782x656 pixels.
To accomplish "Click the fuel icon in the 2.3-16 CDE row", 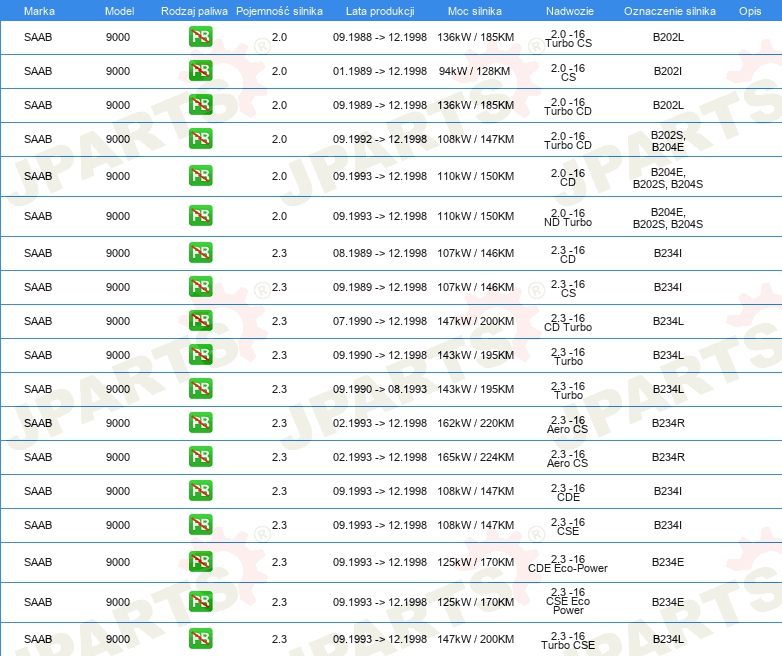I will point(200,490).
